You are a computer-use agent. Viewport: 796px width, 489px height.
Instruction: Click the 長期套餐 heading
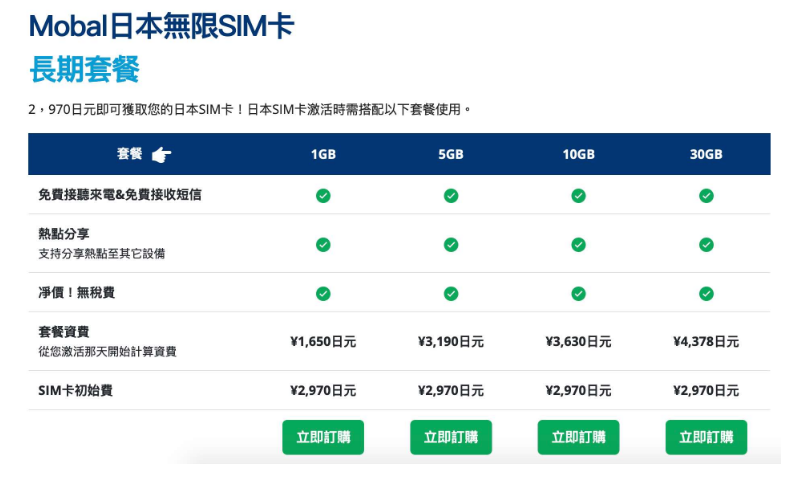pos(84,70)
